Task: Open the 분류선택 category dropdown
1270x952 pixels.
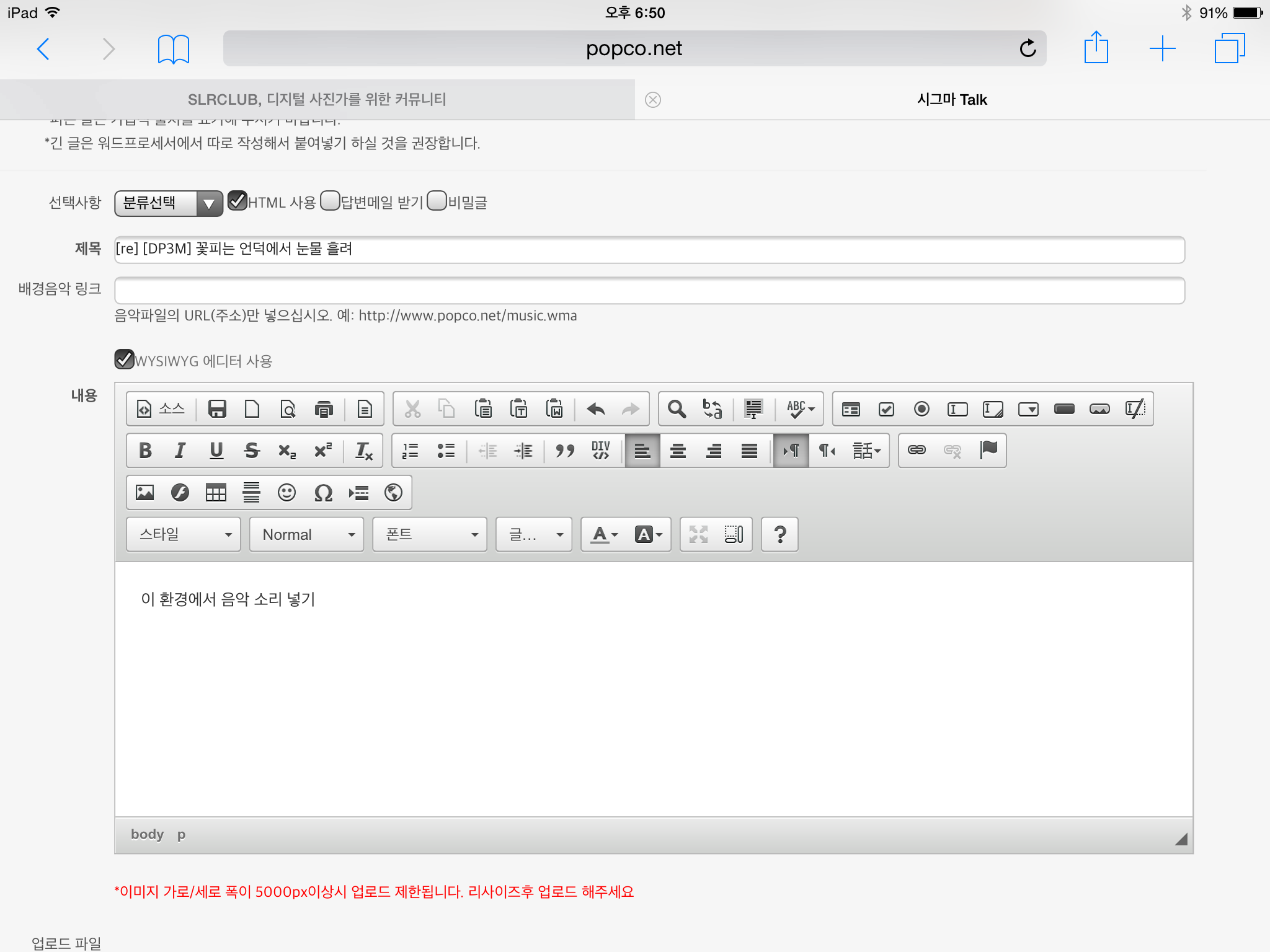Action: (169, 203)
